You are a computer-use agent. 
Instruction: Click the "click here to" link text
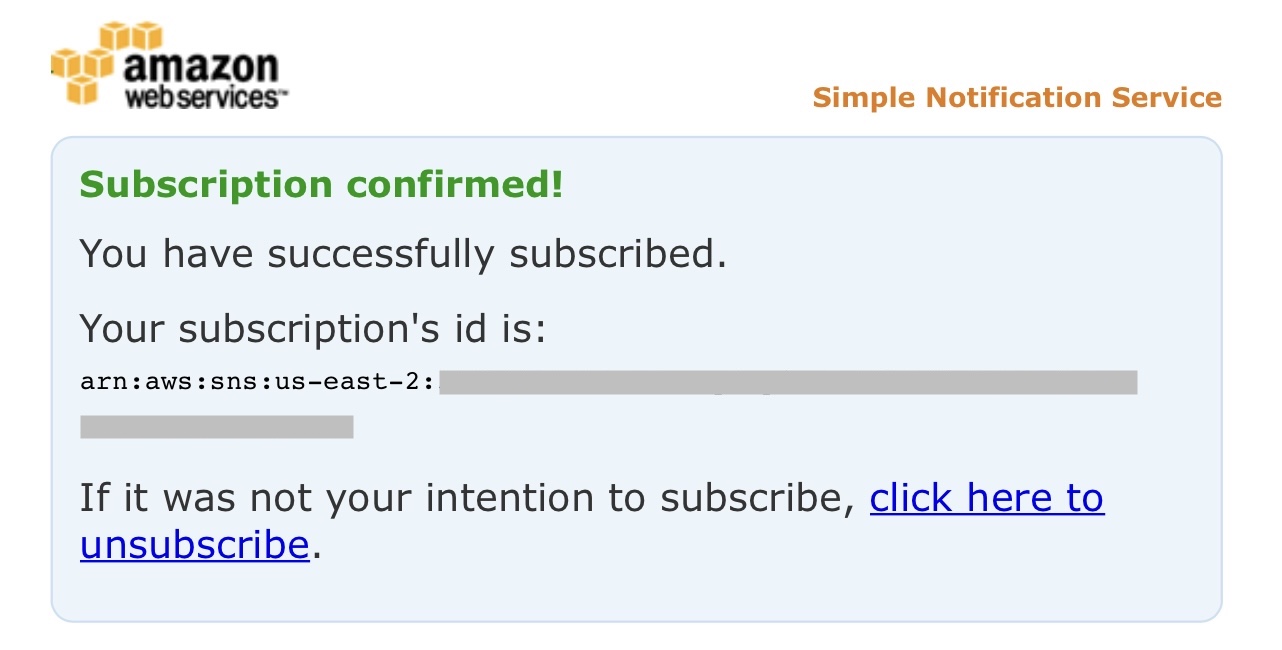tap(987, 497)
